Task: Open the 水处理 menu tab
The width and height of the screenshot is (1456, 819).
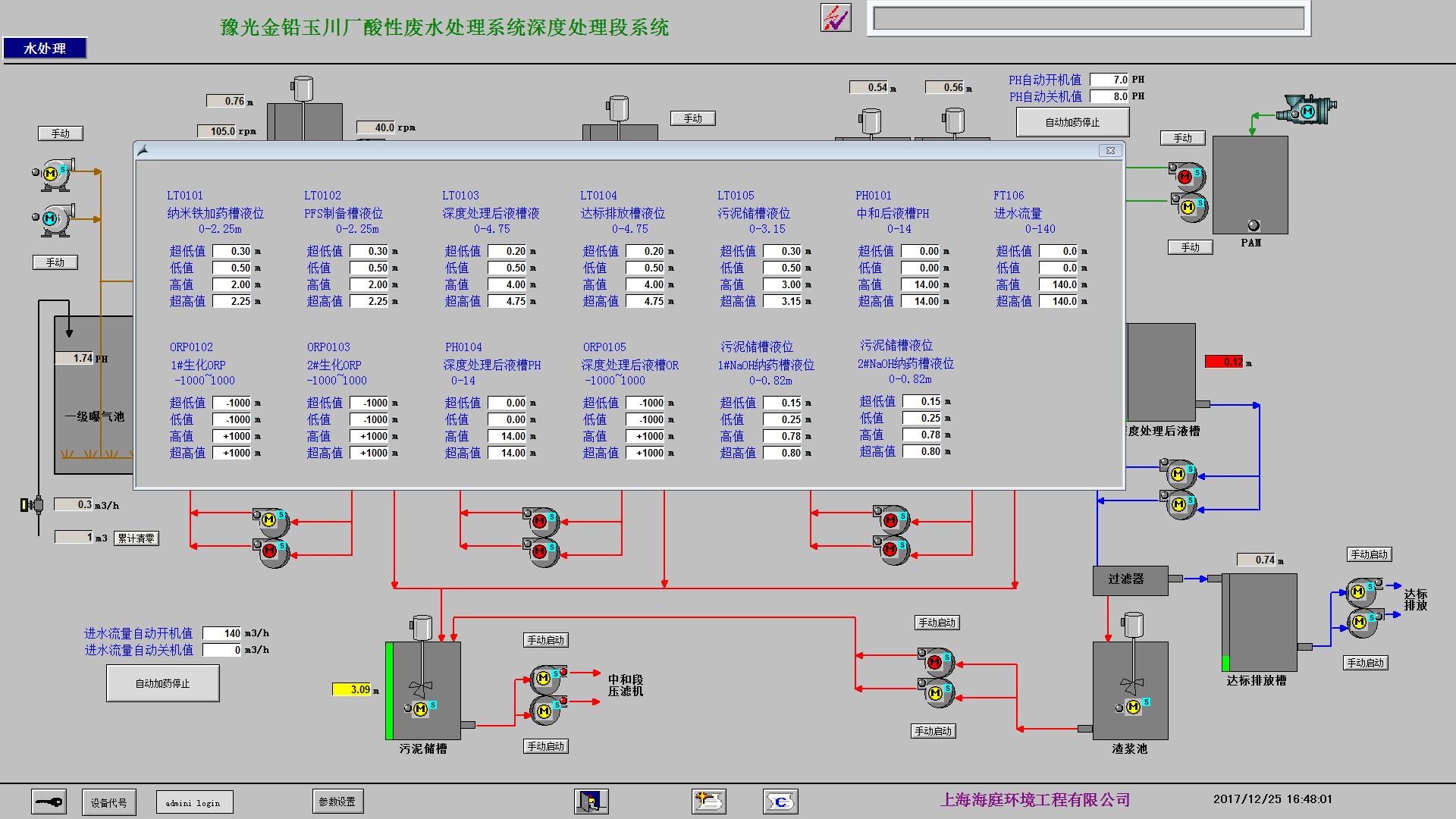Action: [x=45, y=49]
